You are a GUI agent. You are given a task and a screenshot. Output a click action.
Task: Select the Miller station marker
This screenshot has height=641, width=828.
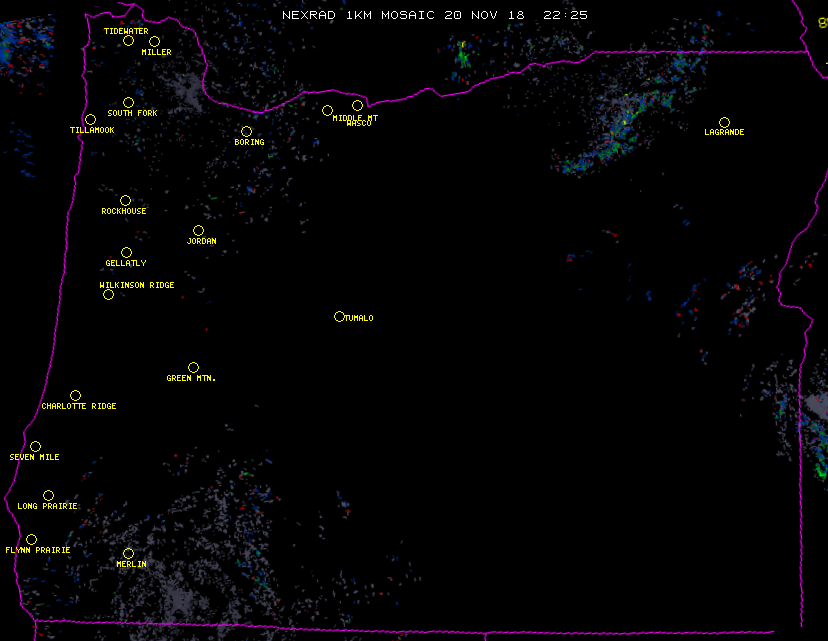point(154,42)
